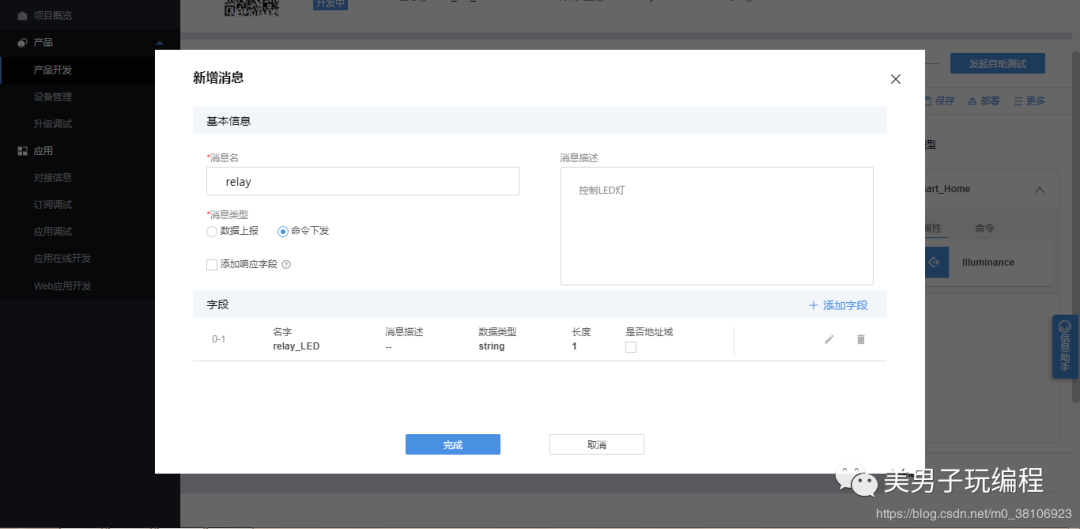This screenshot has height=529, width=1080.
Task: Click the relay_LED field name
Action: pos(296,346)
